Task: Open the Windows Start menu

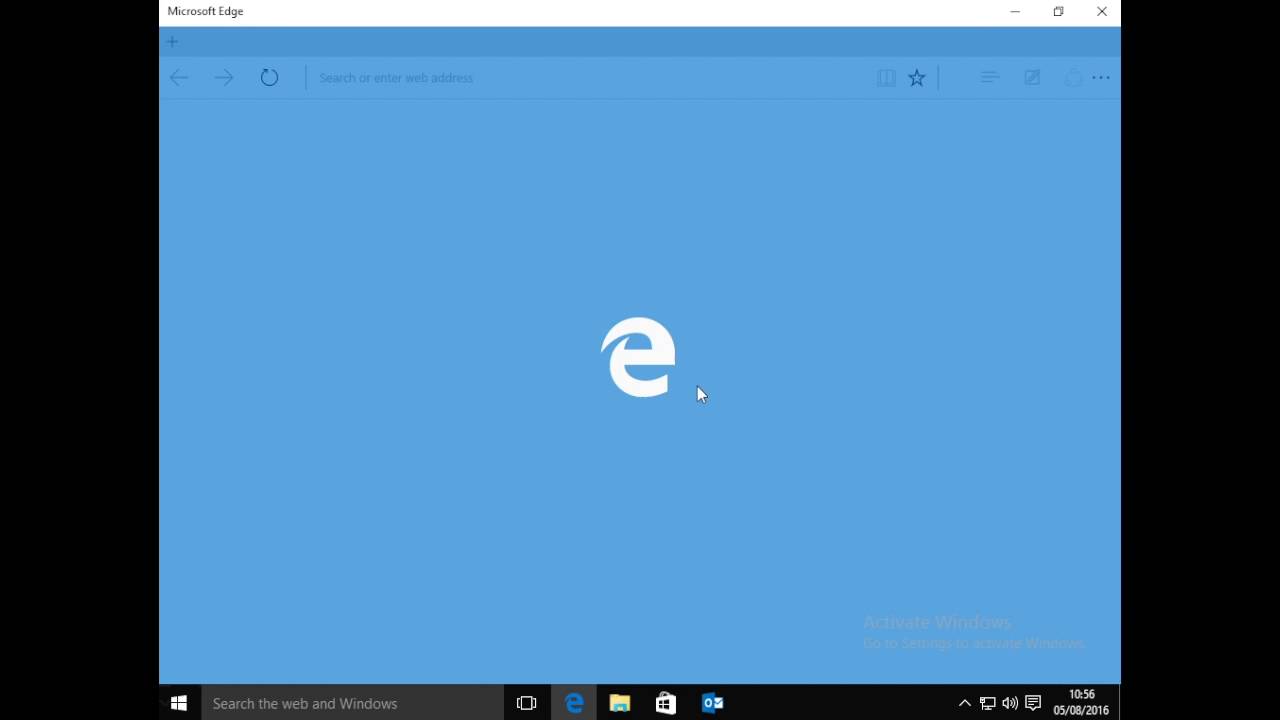Action: click(179, 704)
